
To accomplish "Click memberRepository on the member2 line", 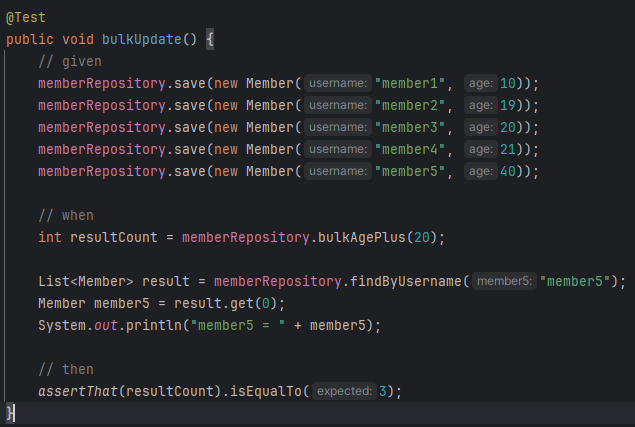I will pos(102,105).
